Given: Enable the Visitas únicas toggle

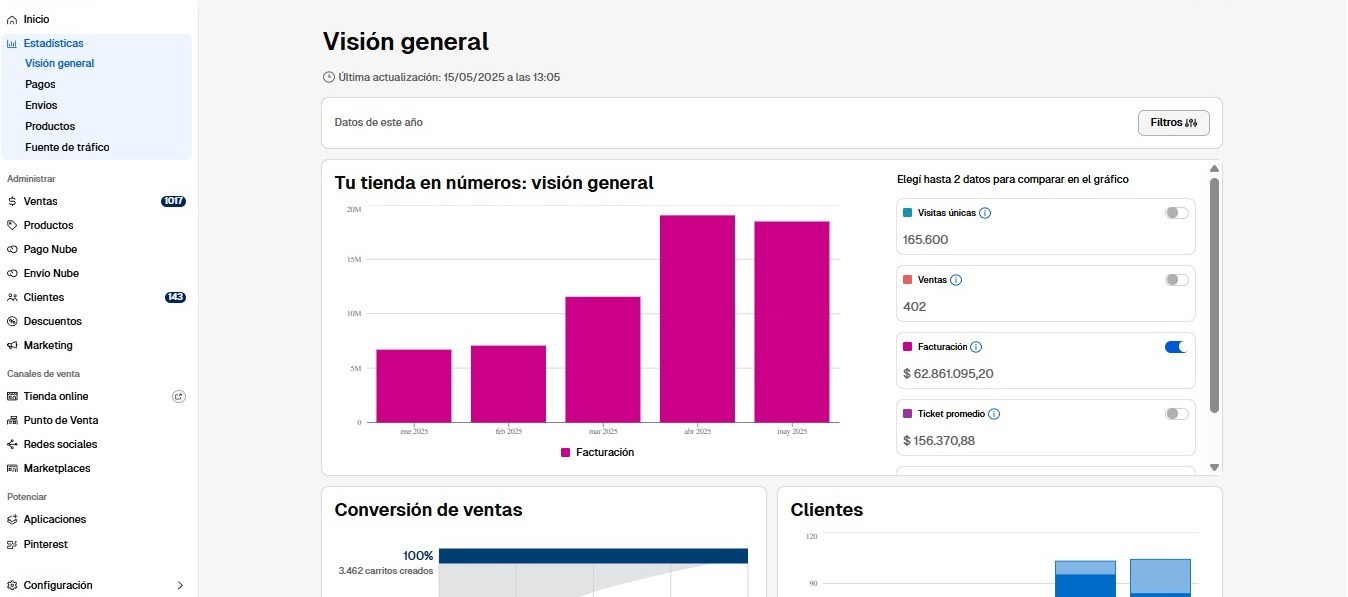Looking at the screenshot, I should tap(1176, 212).
